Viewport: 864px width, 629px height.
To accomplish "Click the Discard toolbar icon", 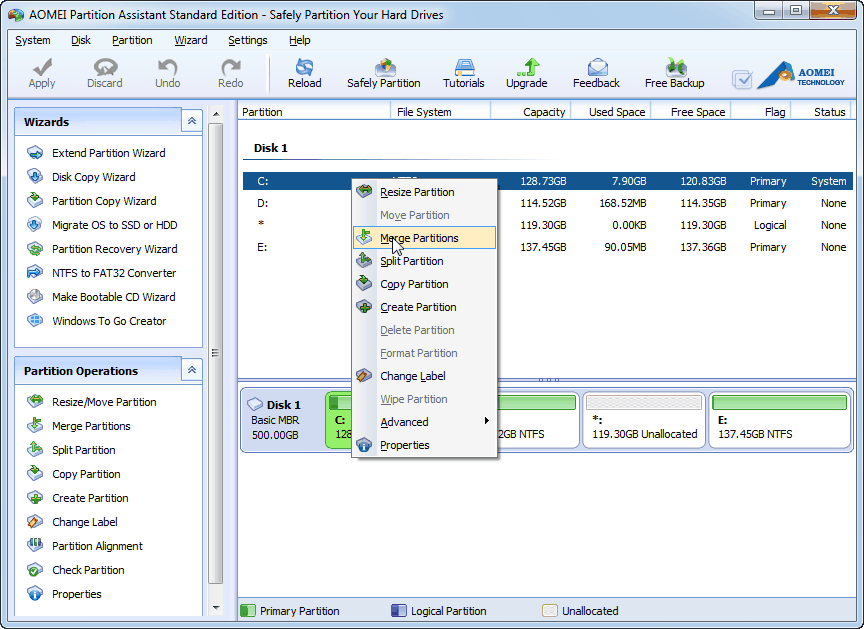I will [x=105, y=73].
